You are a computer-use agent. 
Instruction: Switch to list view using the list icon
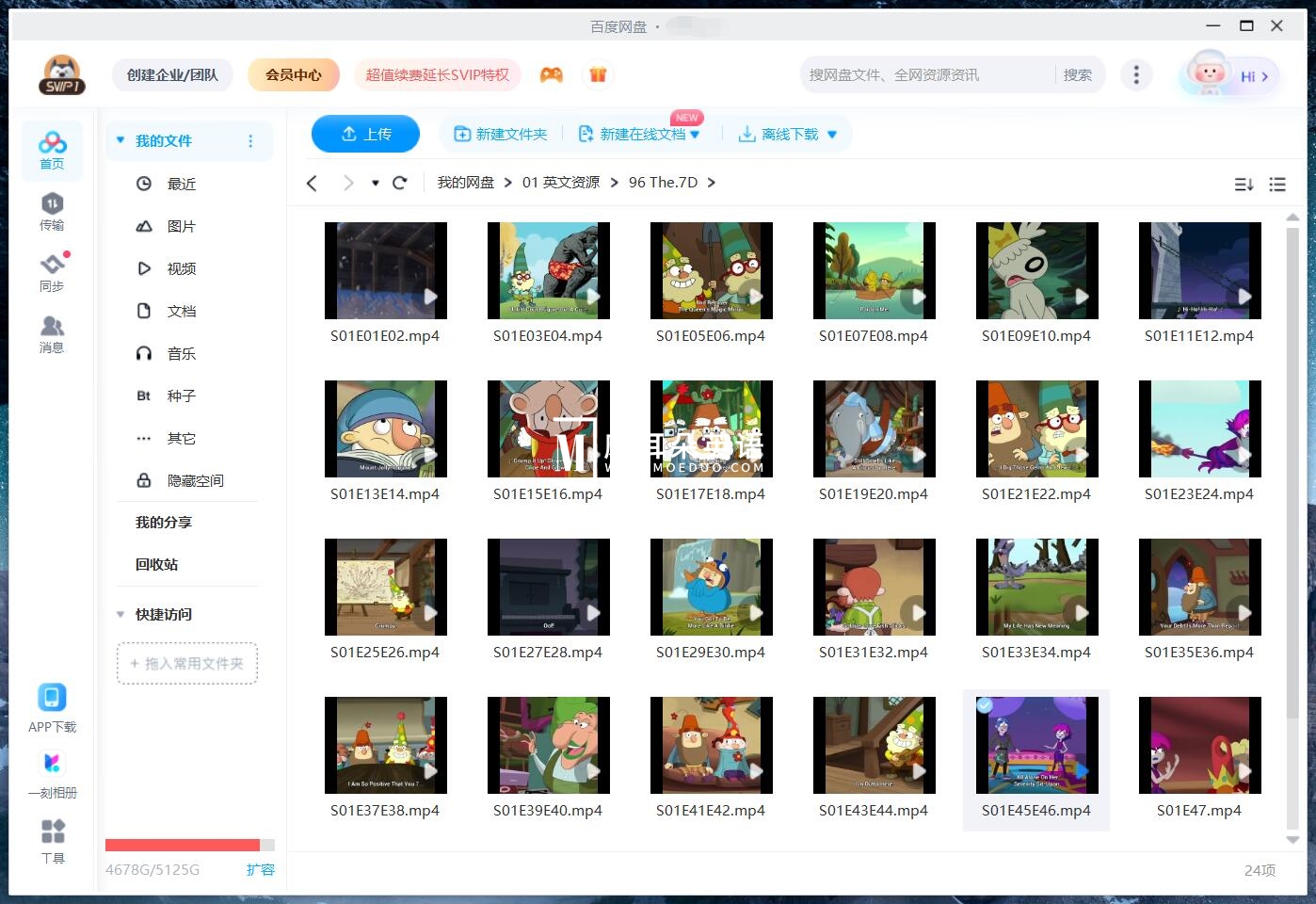click(1277, 185)
